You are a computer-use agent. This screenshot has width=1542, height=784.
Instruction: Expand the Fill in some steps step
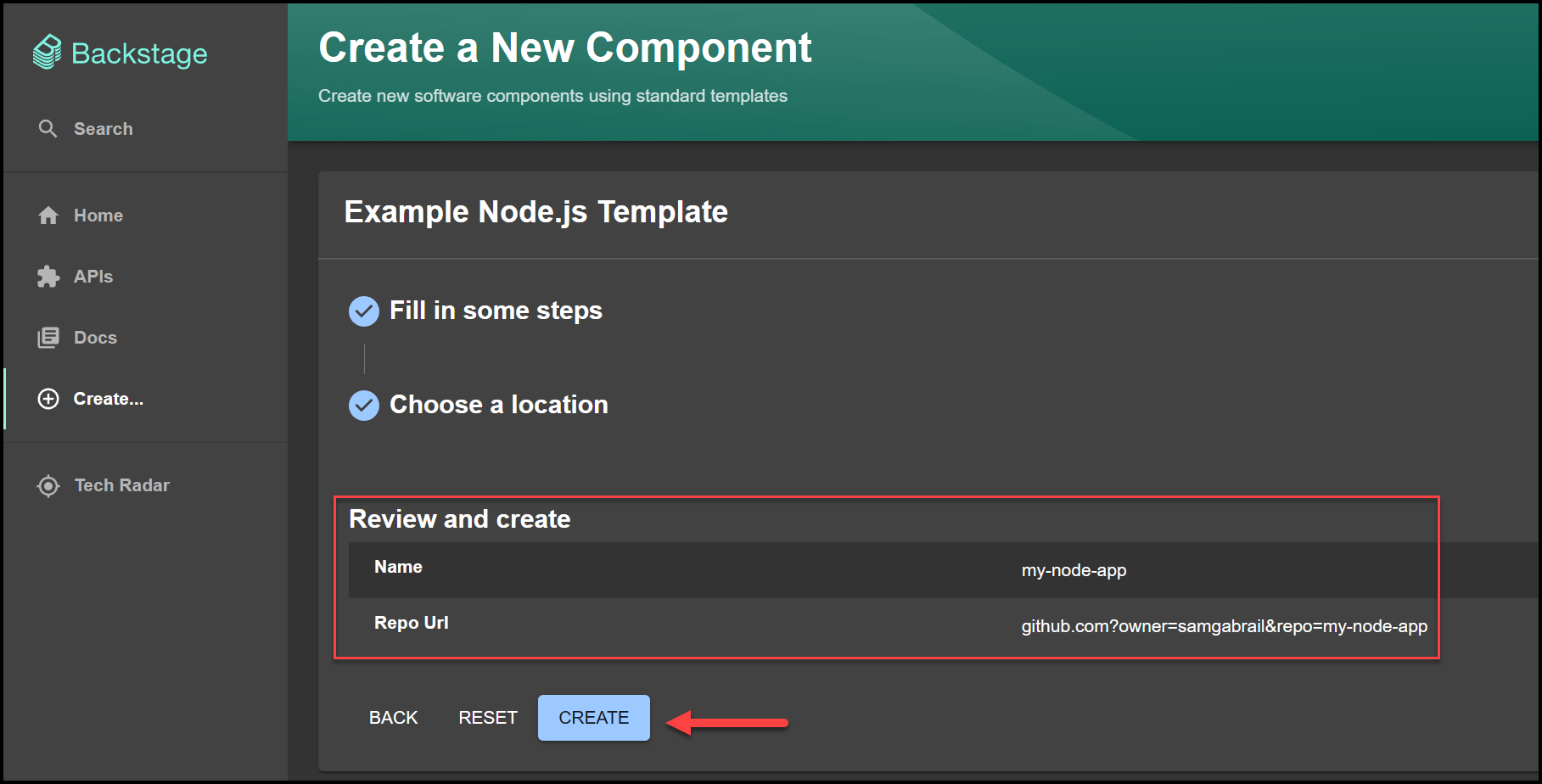495,311
